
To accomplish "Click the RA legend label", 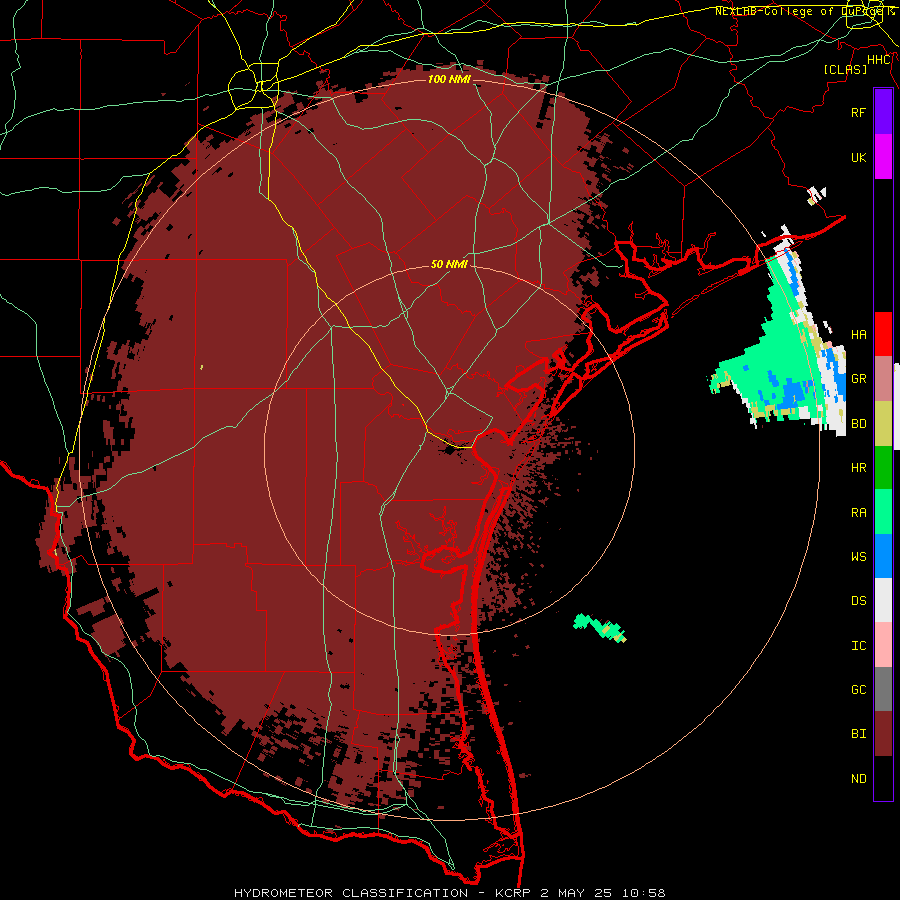I will point(859,513).
